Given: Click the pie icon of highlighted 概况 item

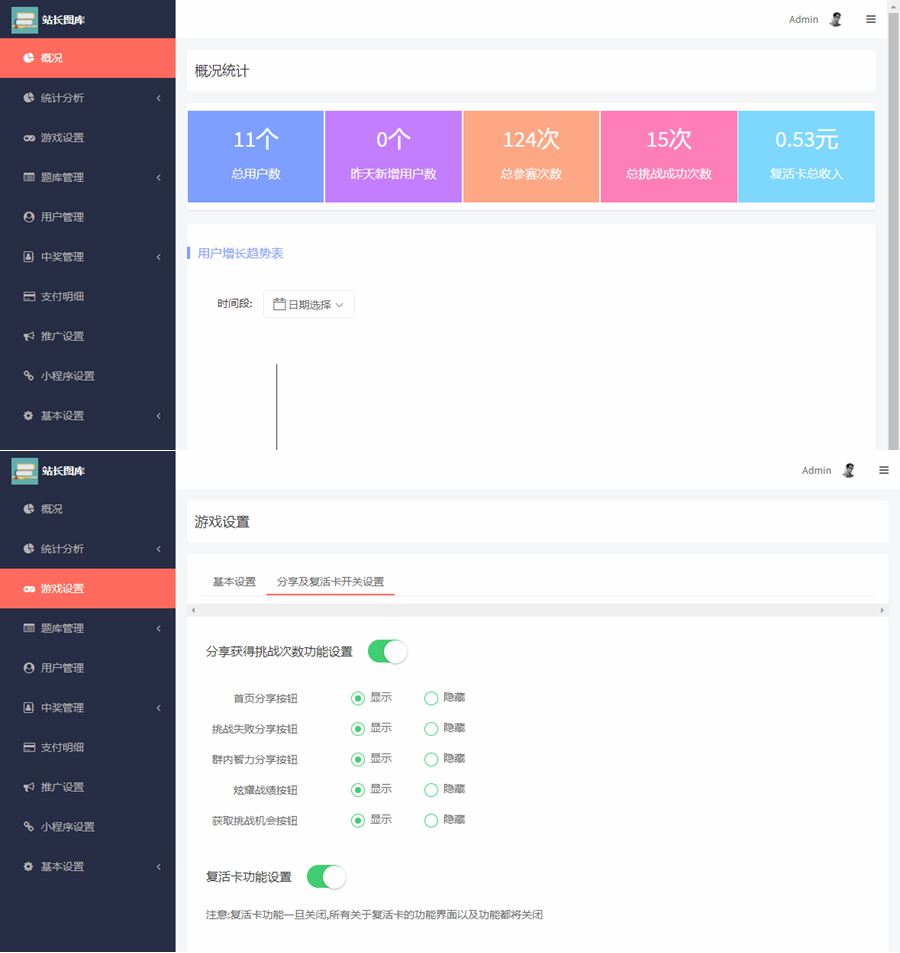Looking at the screenshot, I should 29,58.
